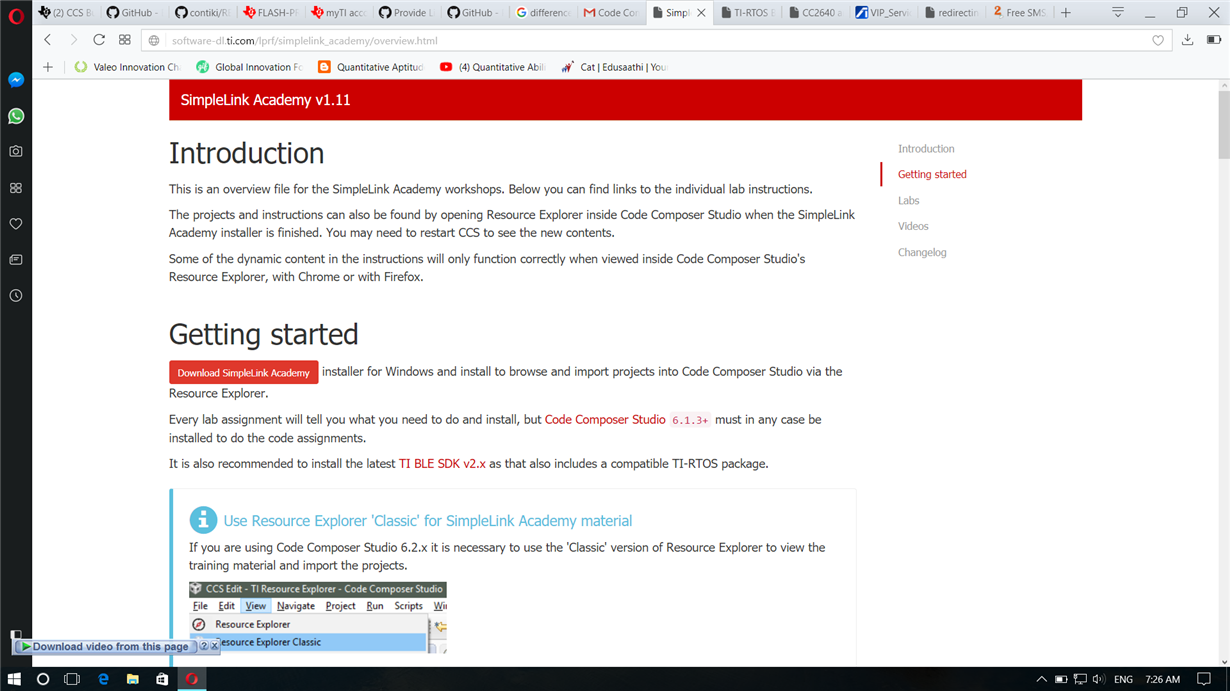Open Global Innovation Fc bookmark
Screen dimensions: 1230x691
pyautogui.click(x=249, y=67)
